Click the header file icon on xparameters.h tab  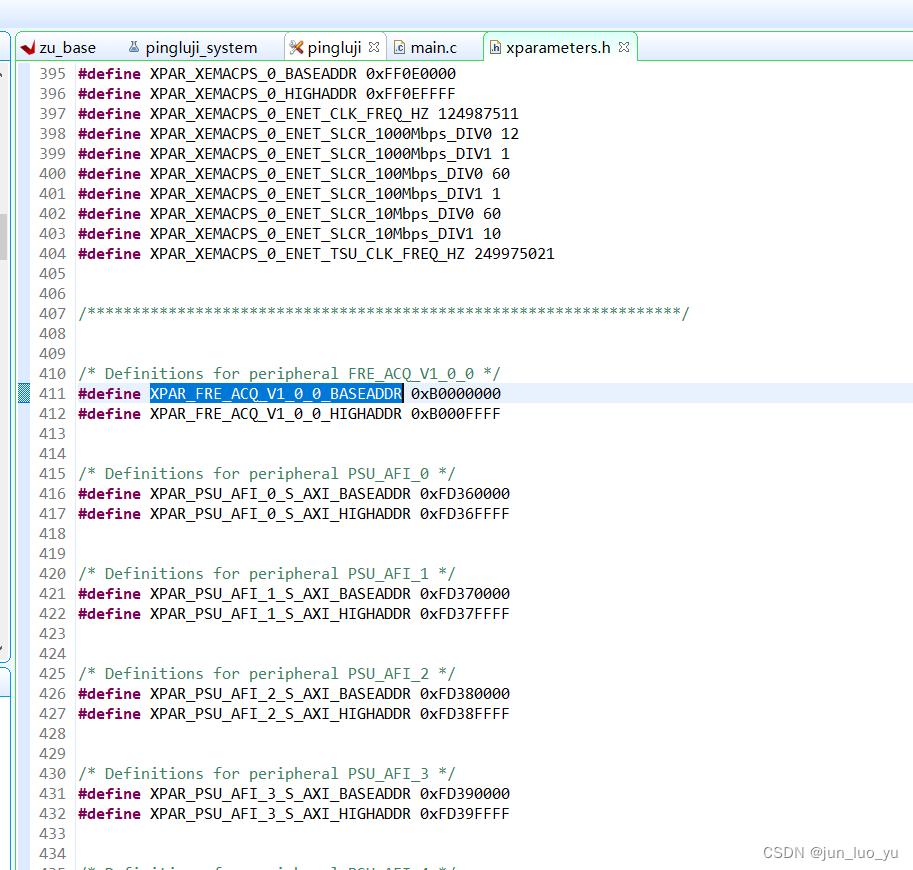pyautogui.click(x=495, y=47)
